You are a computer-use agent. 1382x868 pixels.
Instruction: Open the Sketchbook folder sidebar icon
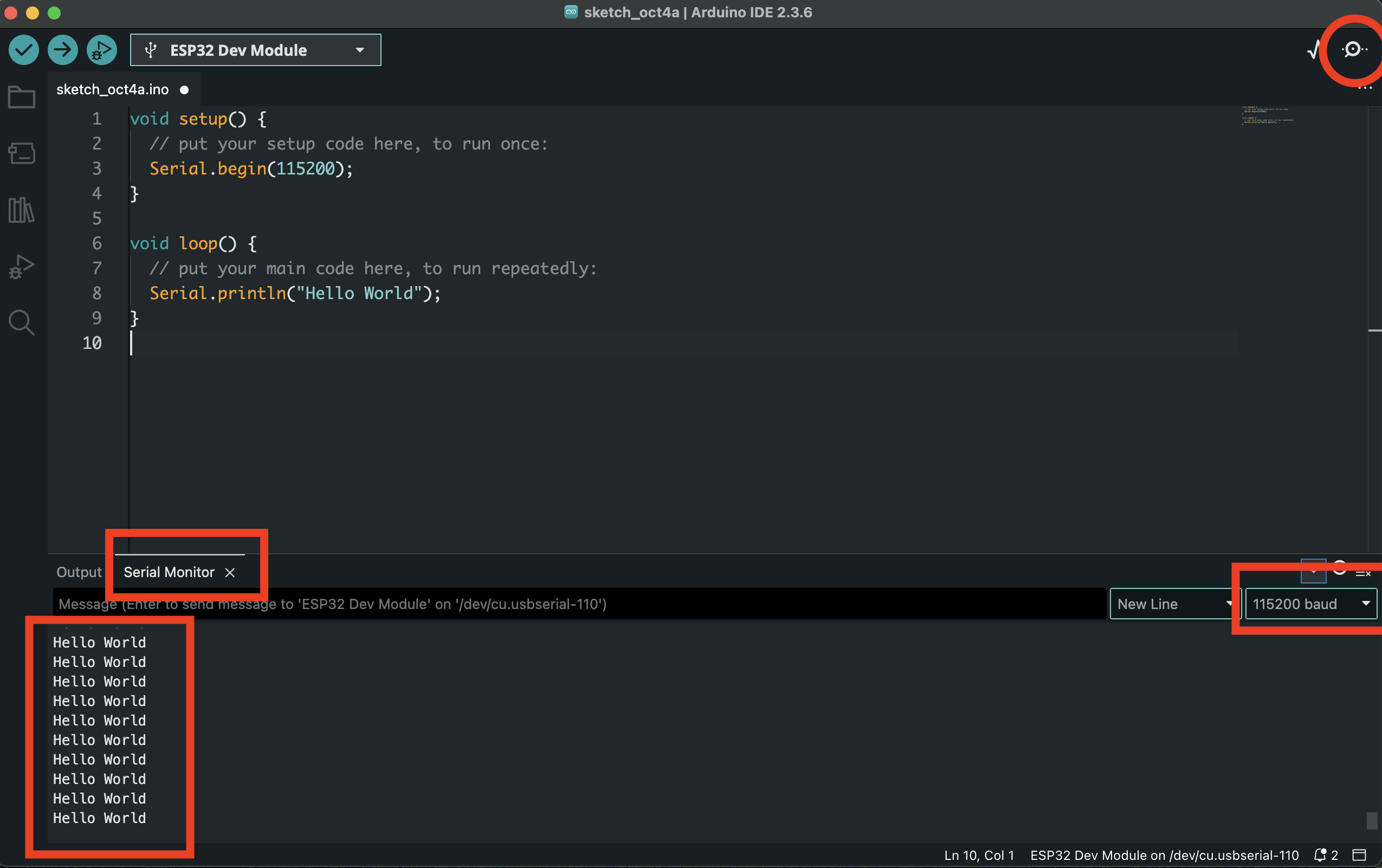click(22, 97)
